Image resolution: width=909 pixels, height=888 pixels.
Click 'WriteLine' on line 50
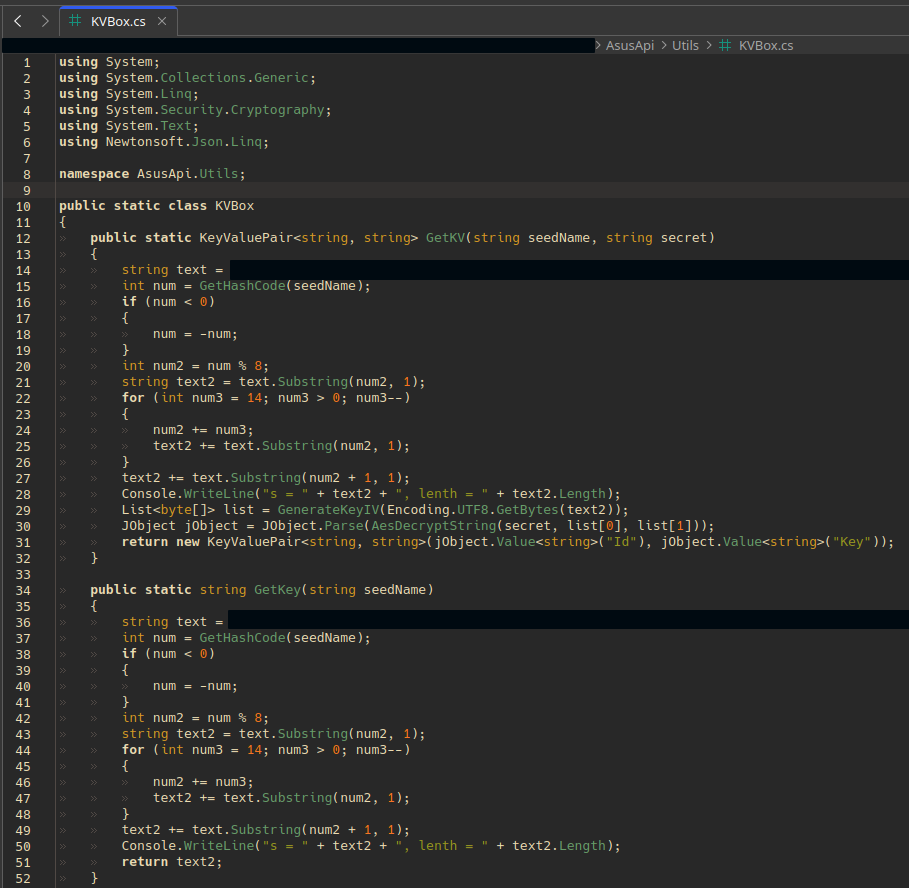[x=219, y=846]
